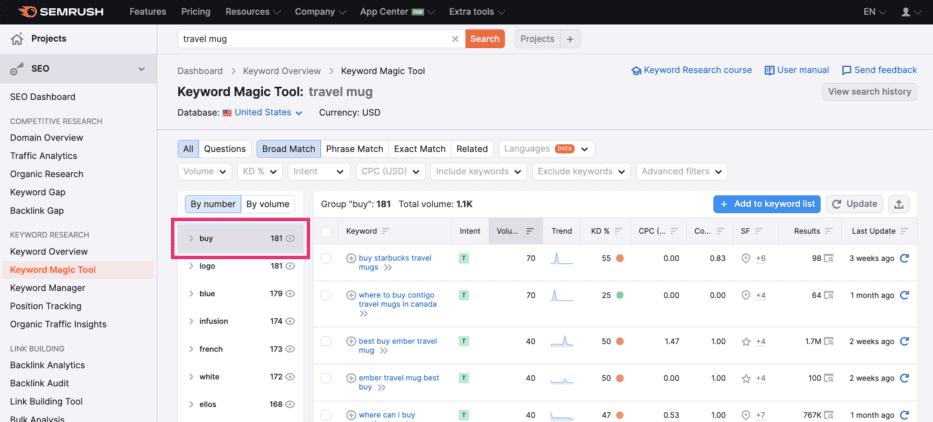
Task: Open Include keywords dropdown
Action: pyautogui.click(x=478, y=171)
